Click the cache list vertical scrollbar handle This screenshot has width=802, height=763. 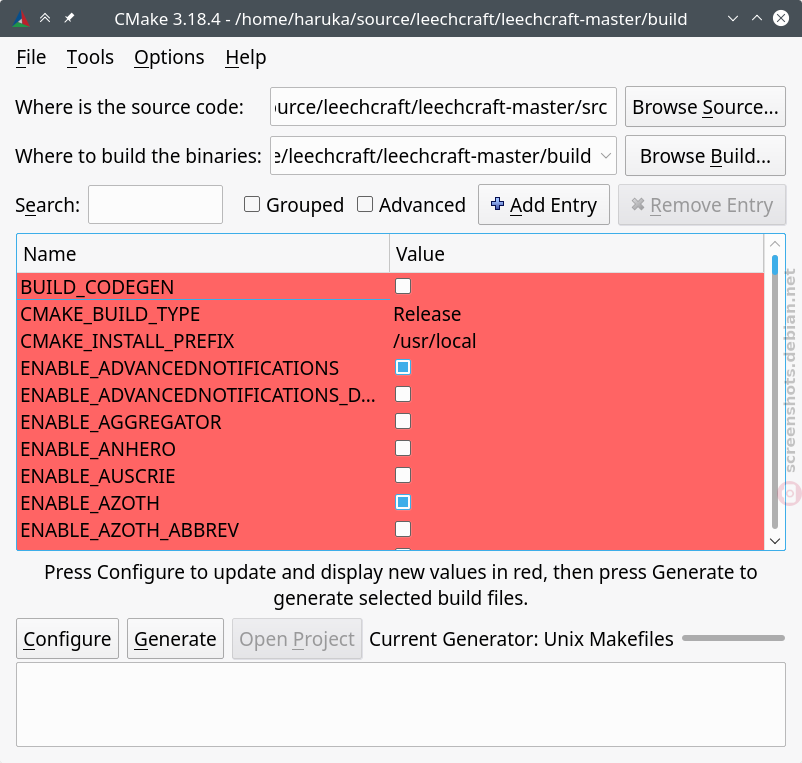[775, 265]
